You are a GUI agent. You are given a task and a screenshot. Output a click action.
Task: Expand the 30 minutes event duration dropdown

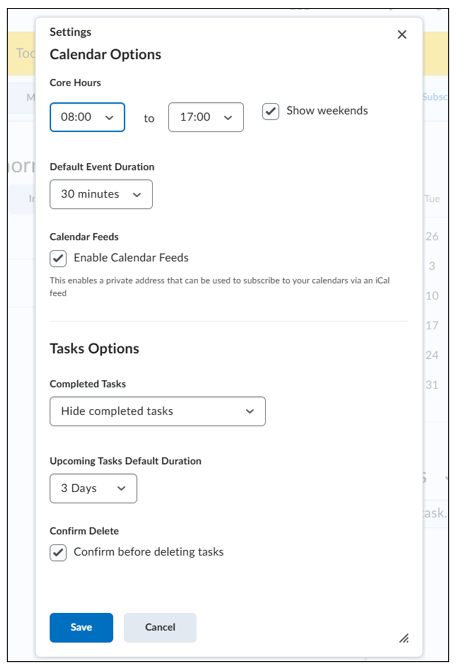coord(101,194)
